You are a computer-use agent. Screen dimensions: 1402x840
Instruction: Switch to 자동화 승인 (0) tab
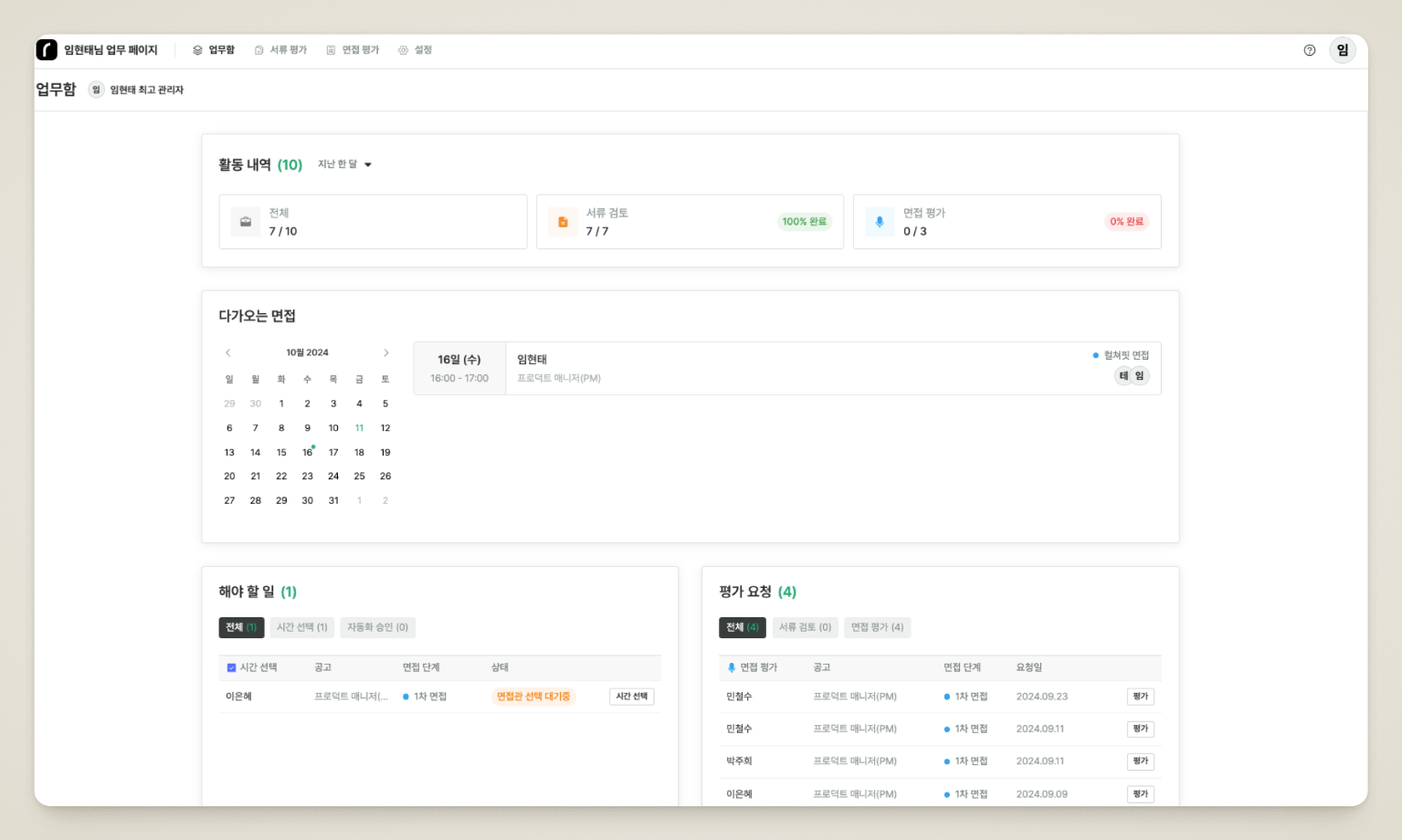tap(377, 627)
